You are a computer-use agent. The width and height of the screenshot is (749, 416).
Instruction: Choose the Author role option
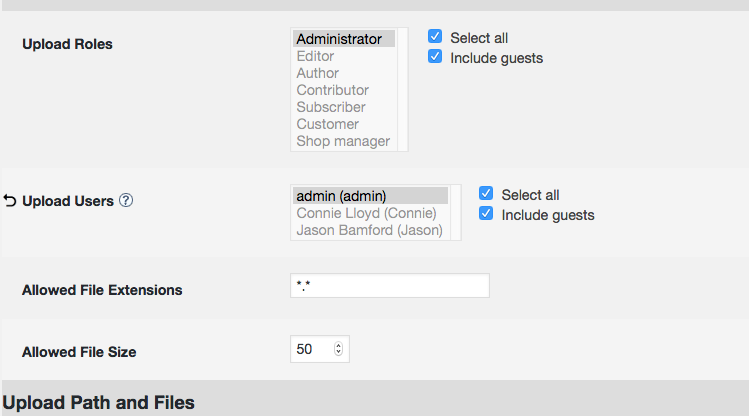(344, 73)
